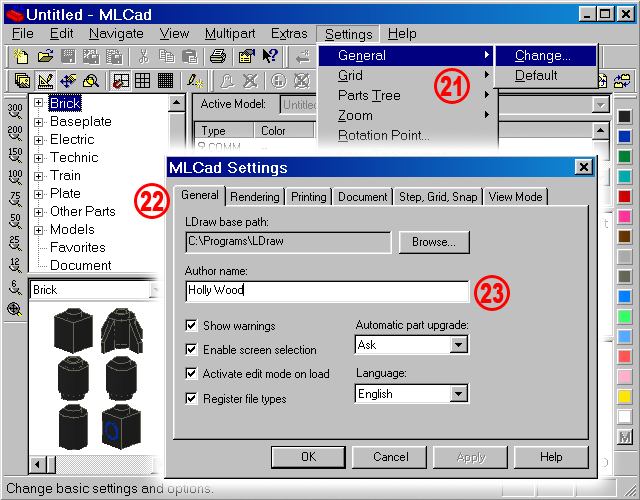Image resolution: width=640 pixels, height=500 pixels.
Task: Toggle Register file types checkbox
Action: pos(191,398)
